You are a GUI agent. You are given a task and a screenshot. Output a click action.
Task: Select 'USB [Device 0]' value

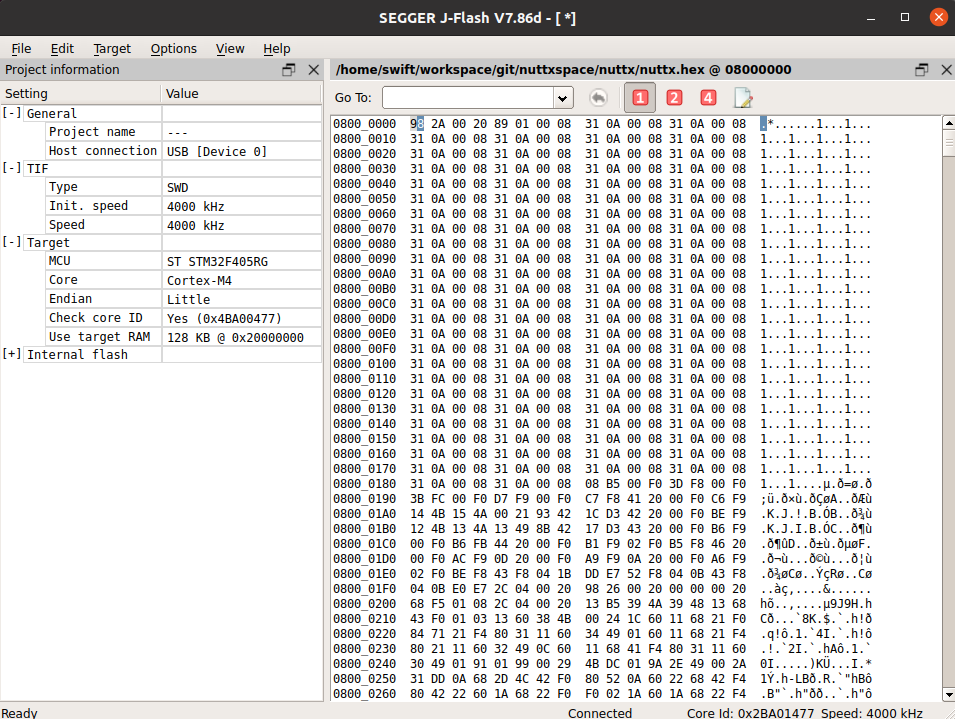click(217, 152)
